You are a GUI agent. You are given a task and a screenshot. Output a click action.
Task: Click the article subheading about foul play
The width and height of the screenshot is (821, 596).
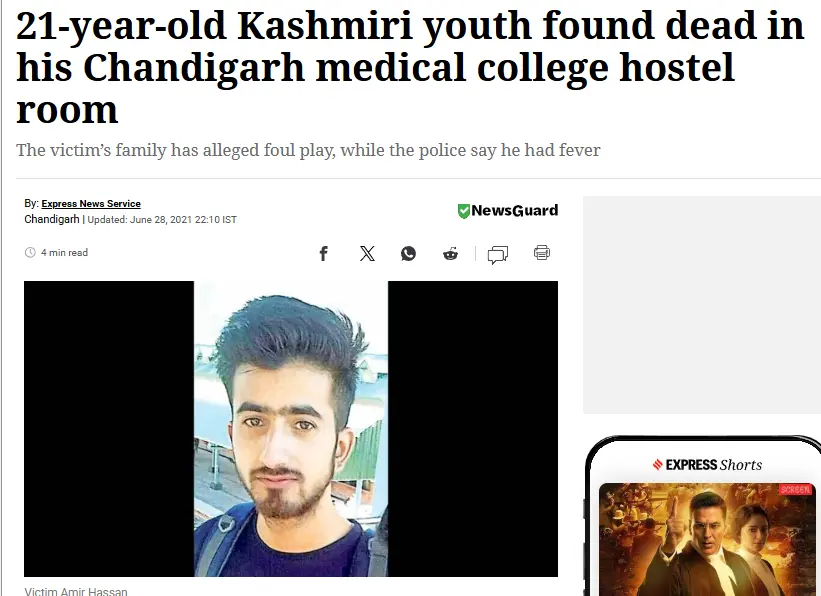(308, 150)
